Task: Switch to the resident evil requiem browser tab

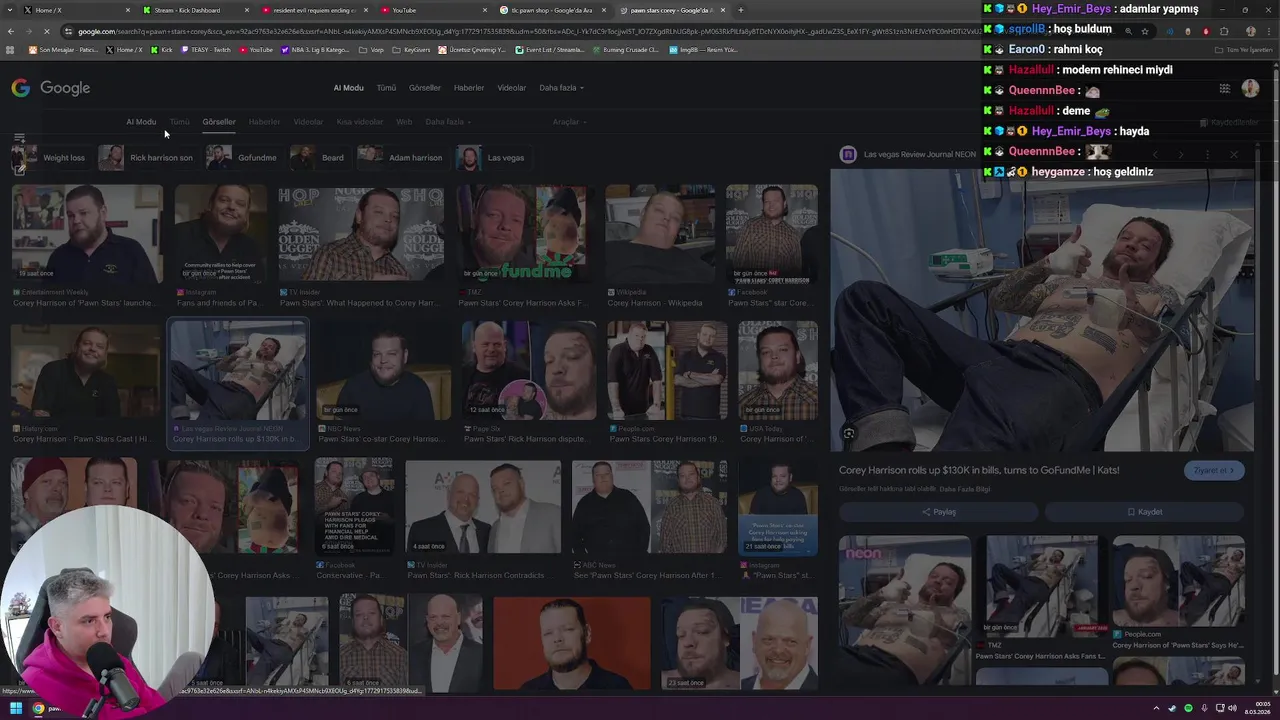Action: [x=314, y=10]
